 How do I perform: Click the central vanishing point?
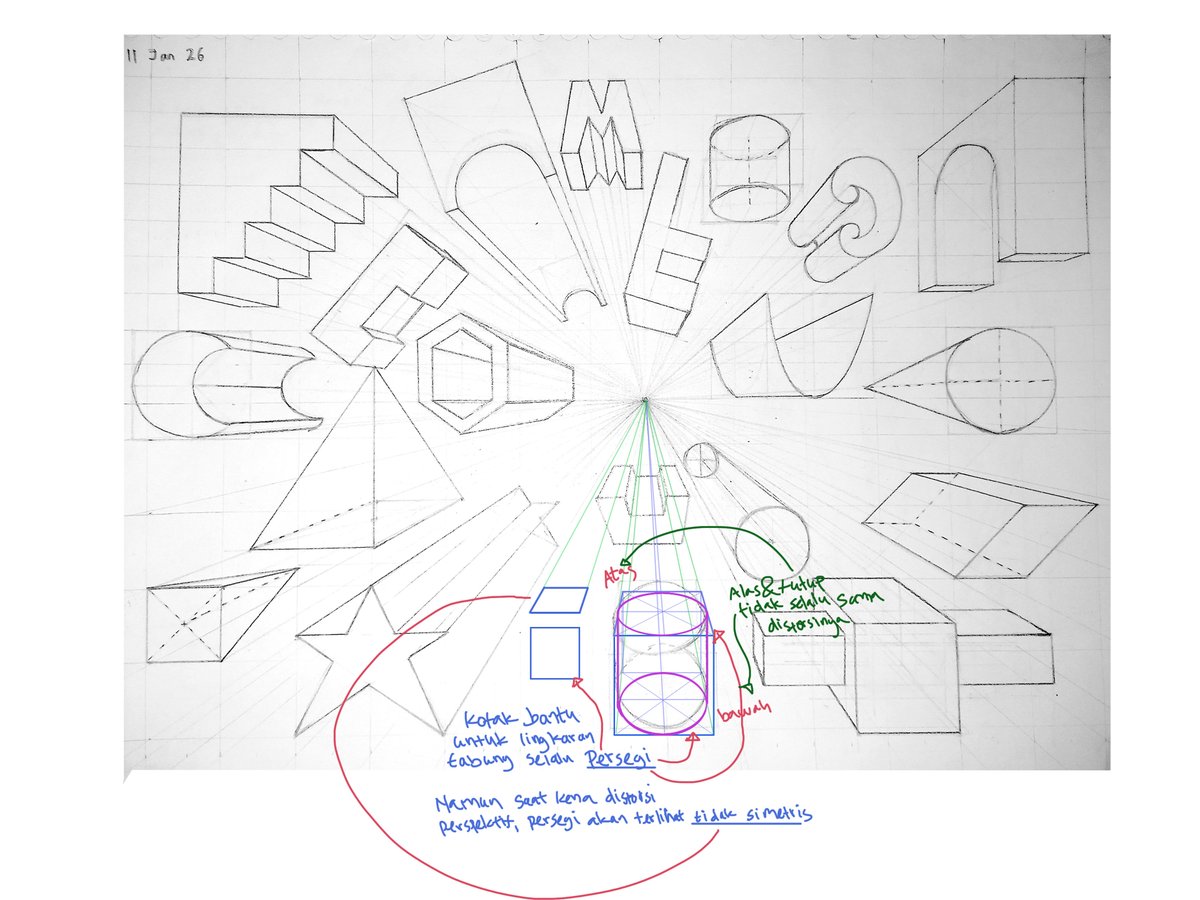[646, 402]
